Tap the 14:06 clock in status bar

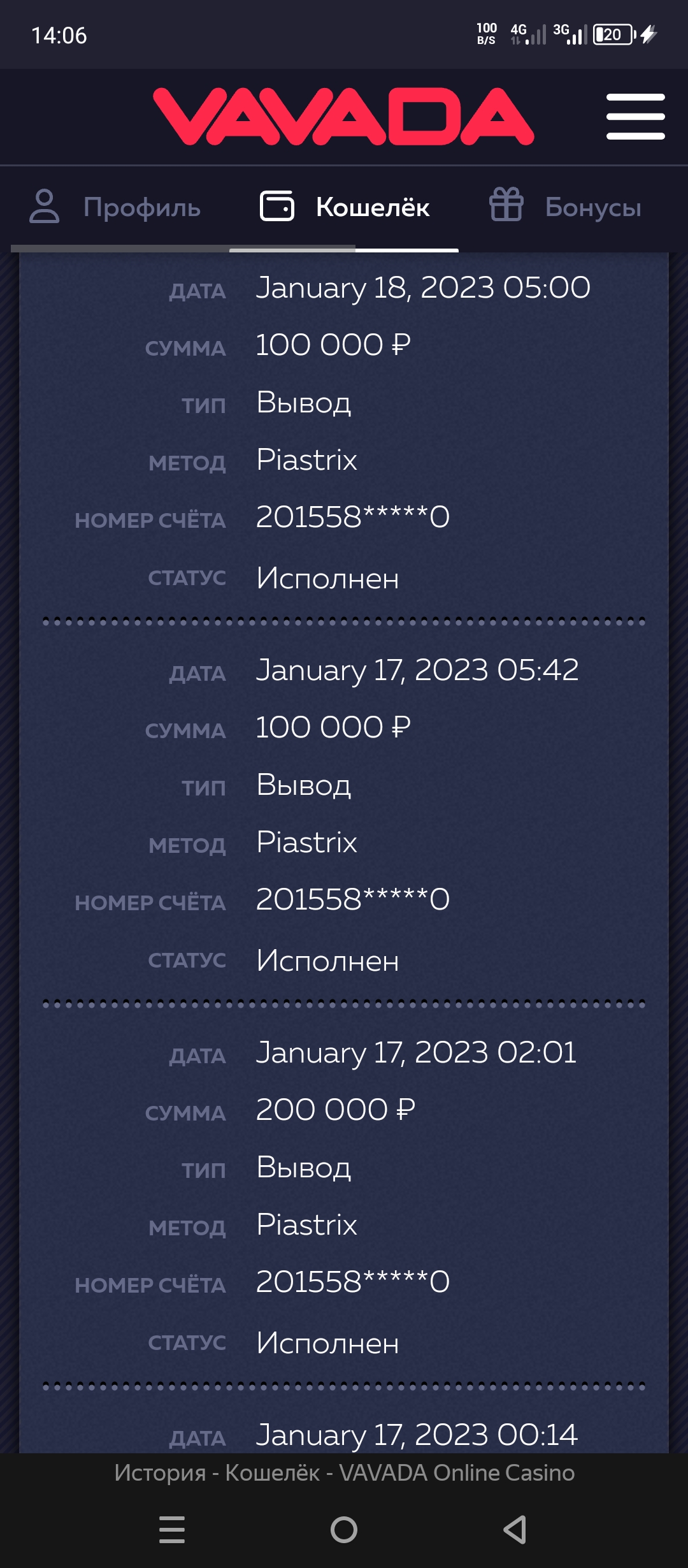(x=59, y=36)
